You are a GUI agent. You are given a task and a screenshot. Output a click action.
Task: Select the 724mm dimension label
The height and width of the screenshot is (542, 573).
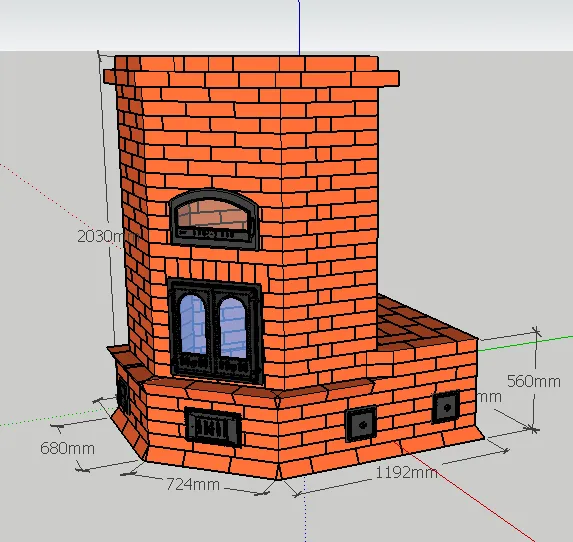click(193, 485)
